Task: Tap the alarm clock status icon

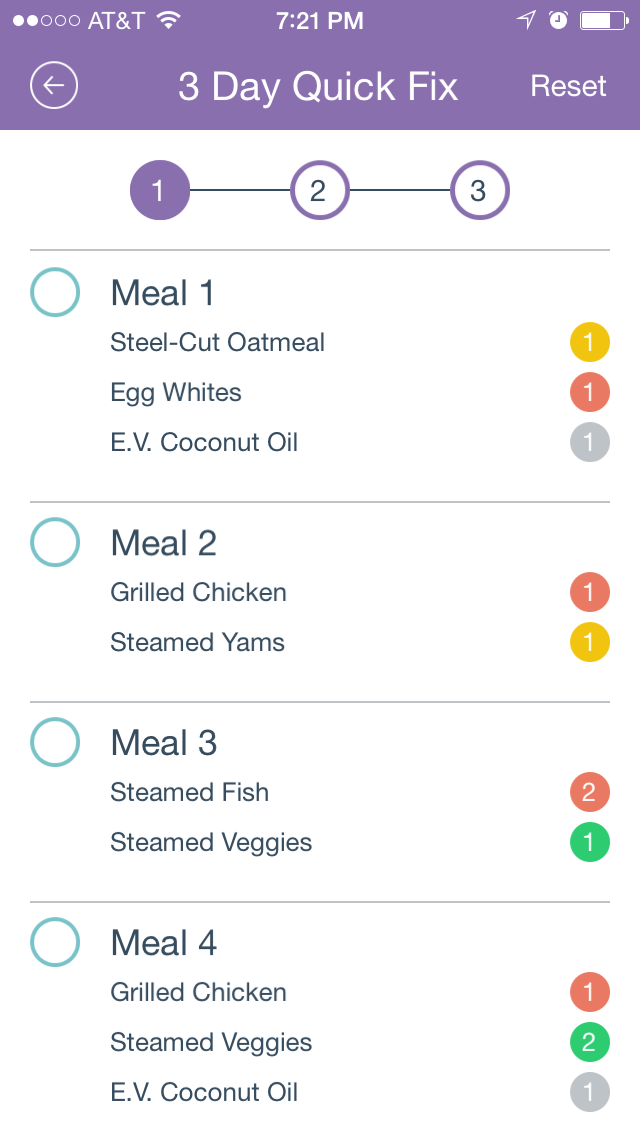Action: pos(559,20)
